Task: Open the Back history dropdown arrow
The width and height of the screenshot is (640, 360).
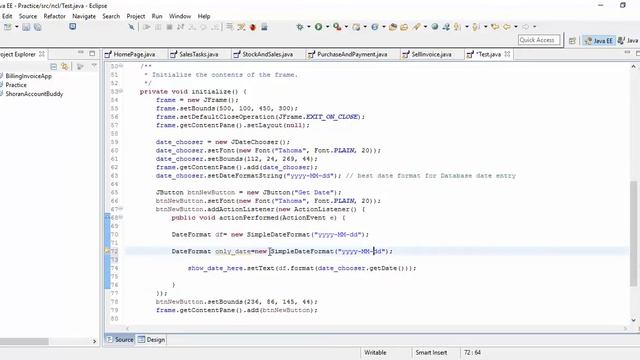Action: coord(516,27)
